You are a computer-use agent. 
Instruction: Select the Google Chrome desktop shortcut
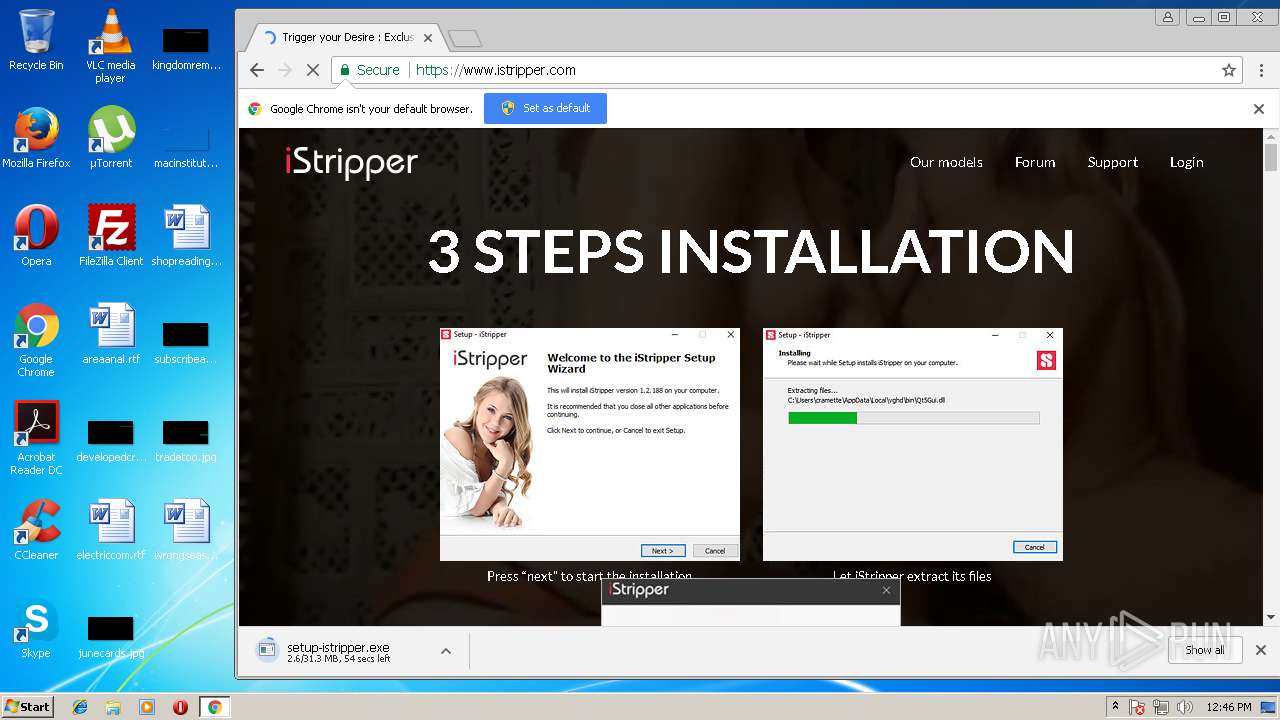(x=36, y=340)
